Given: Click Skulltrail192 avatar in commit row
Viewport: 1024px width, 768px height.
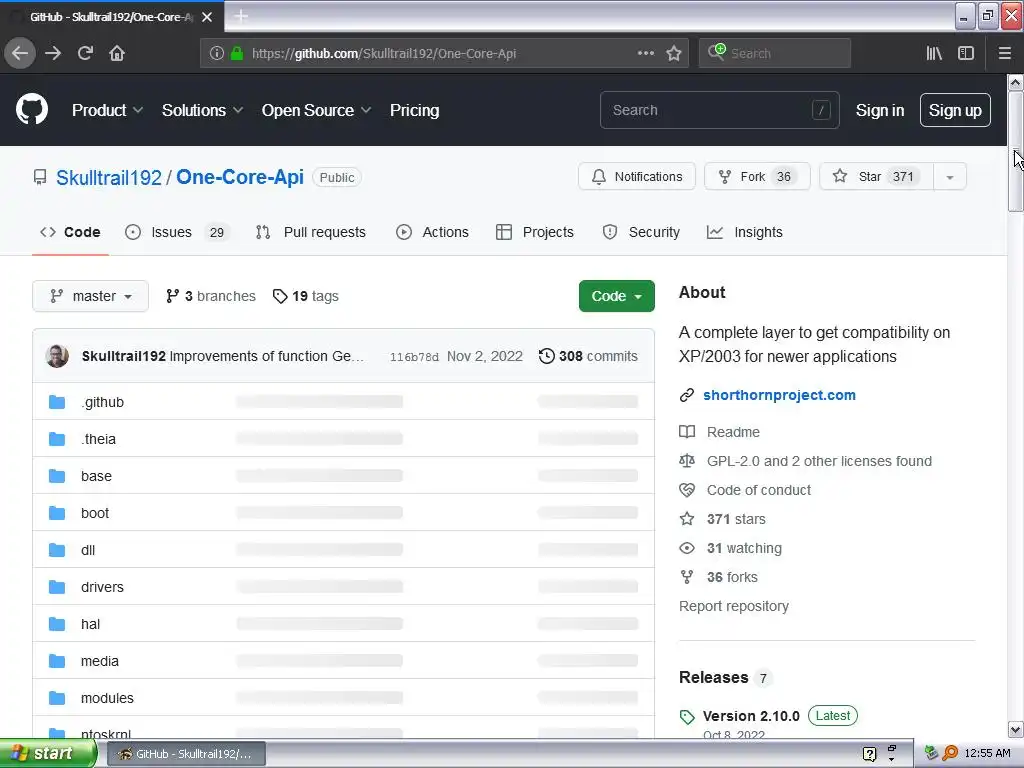Looking at the screenshot, I should click(57, 356).
